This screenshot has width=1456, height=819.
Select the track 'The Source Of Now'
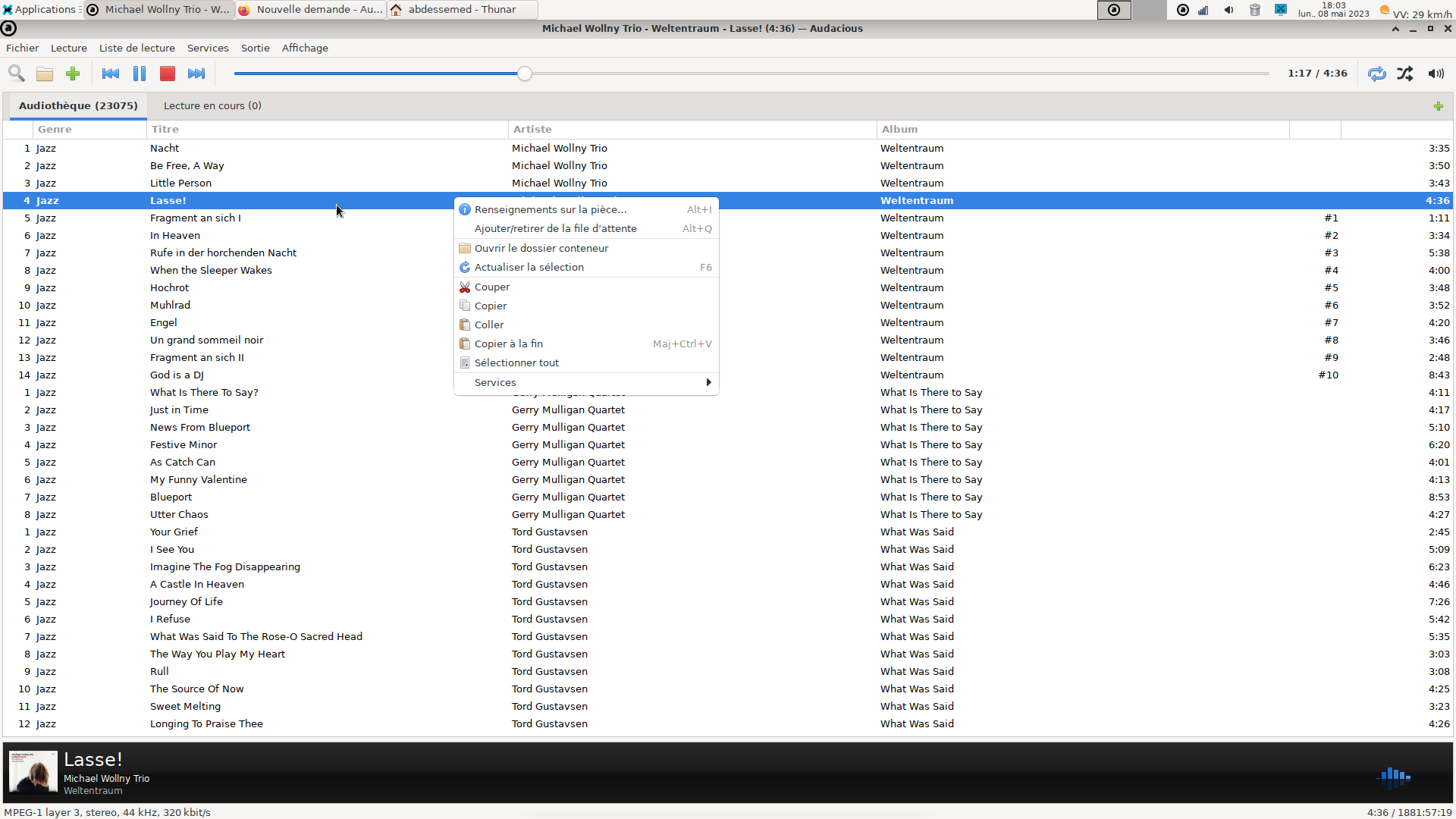click(x=728, y=689)
